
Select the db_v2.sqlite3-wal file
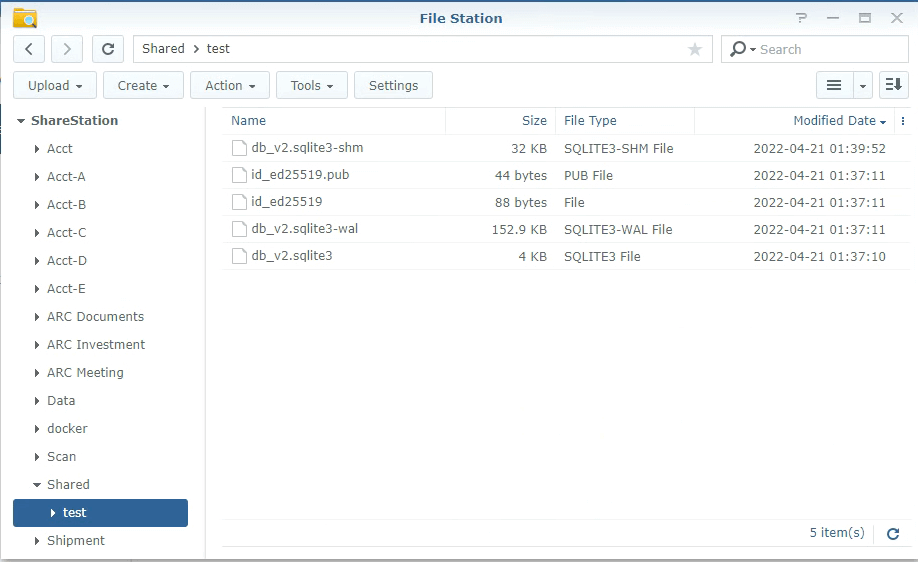(305, 229)
